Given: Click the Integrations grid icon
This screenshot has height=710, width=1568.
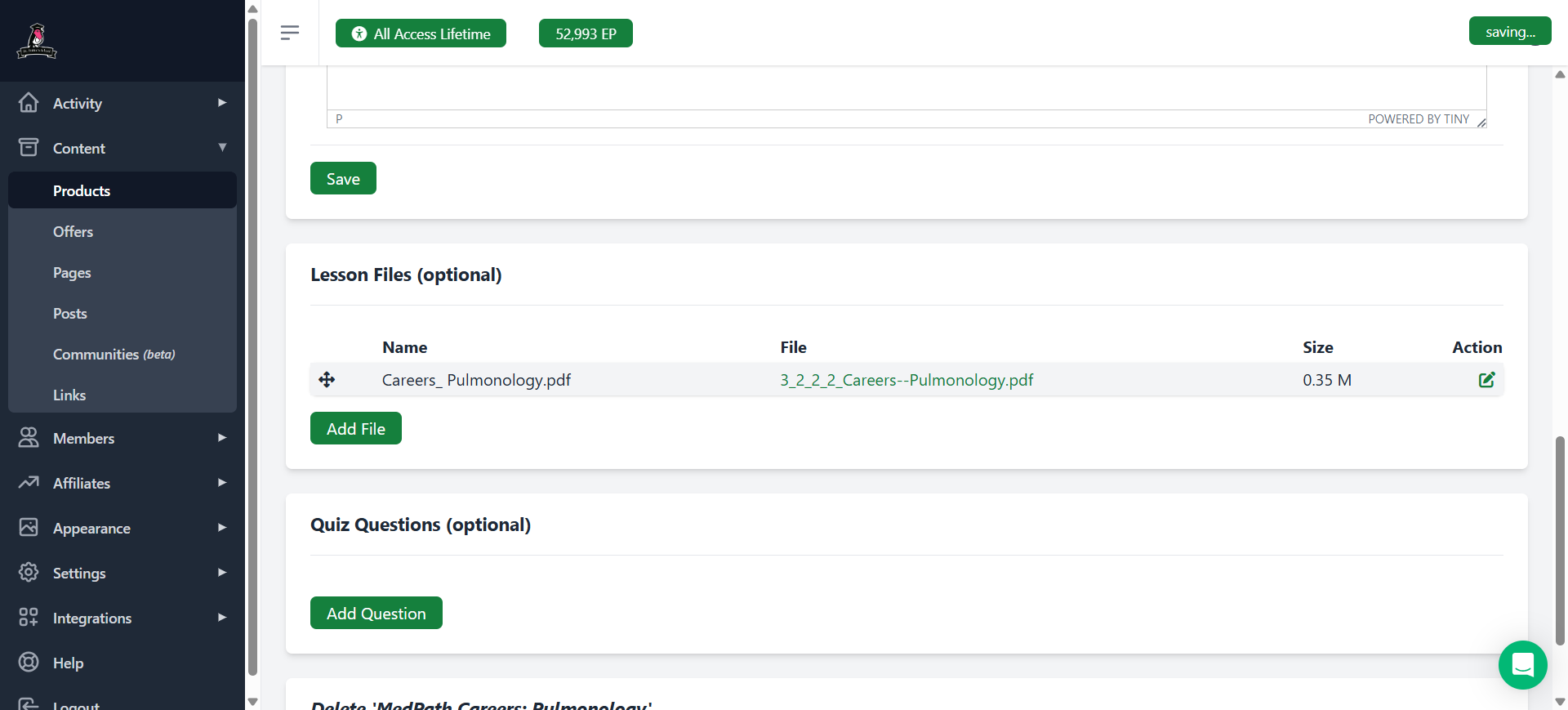Looking at the screenshot, I should click(29, 618).
